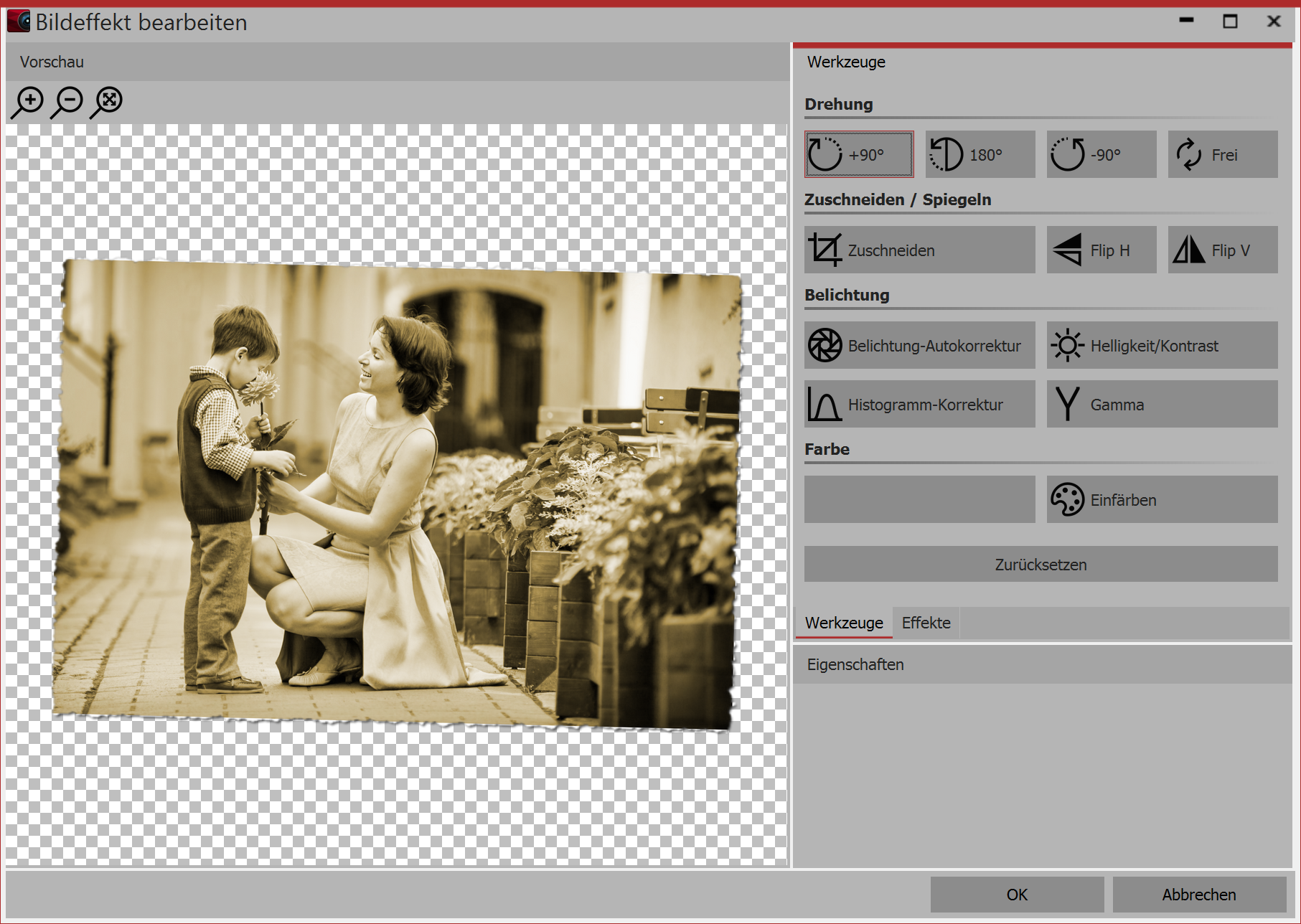Viewport: 1301px width, 924px height.
Task: Apply Belichtung-Autokorrektur
Action: (x=919, y=345)
